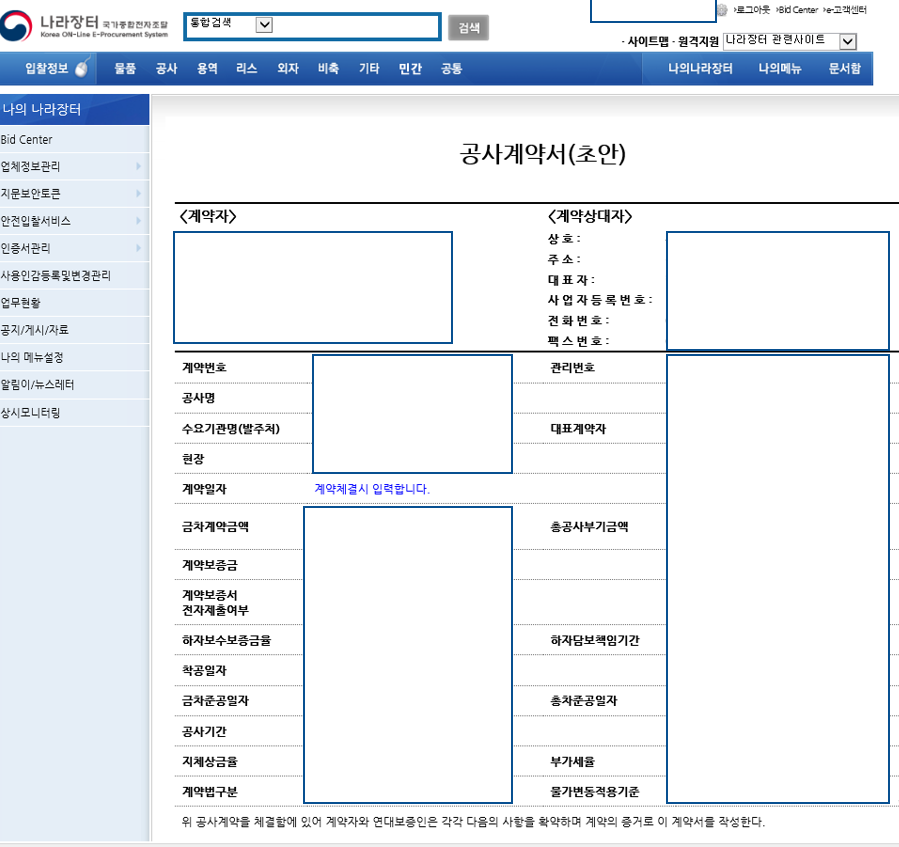Click the 총공사부기금액 label
Viewport: 899px width, 847px height.
tap(589, 526)
